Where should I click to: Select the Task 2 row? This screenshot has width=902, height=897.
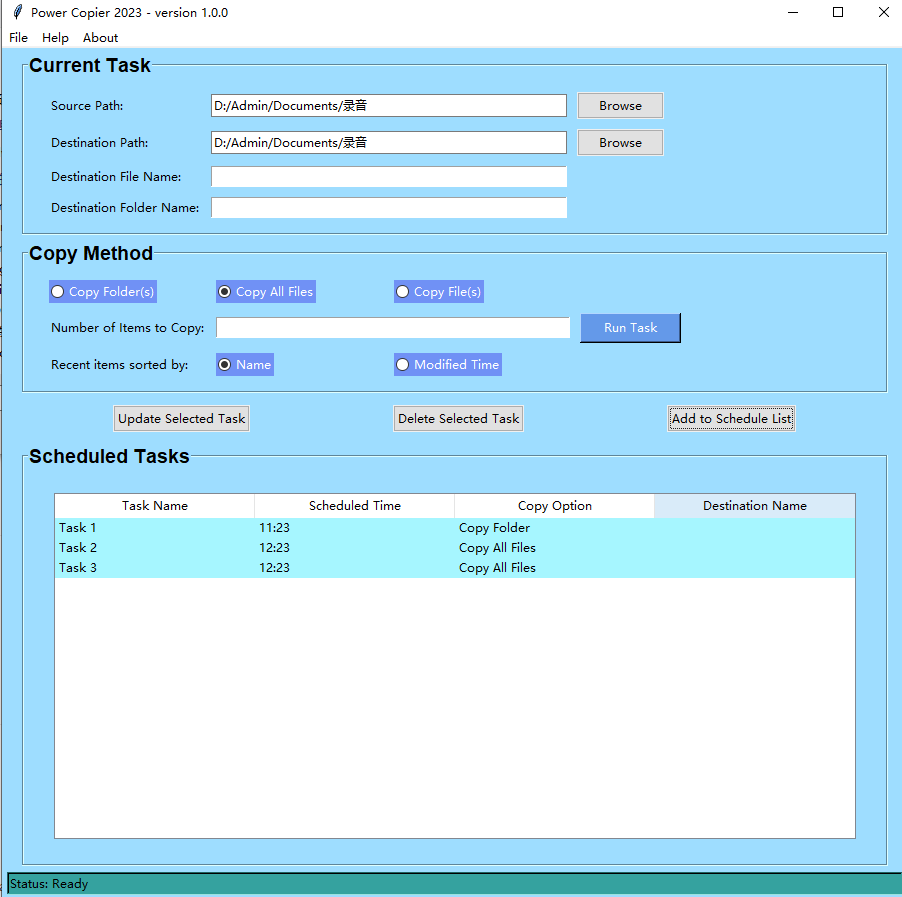pos(455,548)
